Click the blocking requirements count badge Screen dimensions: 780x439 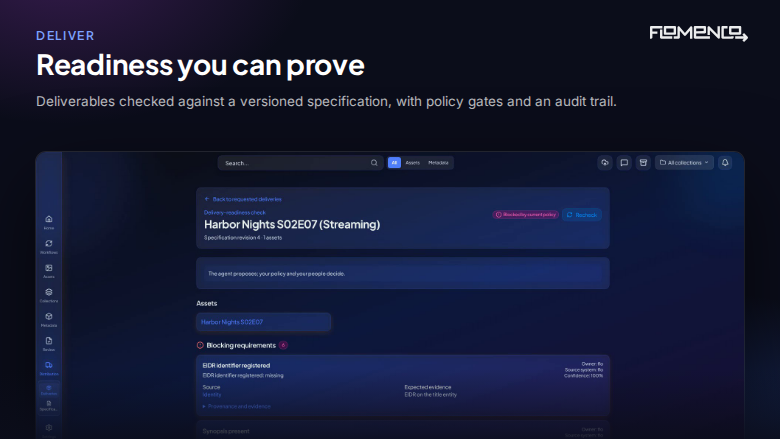pyautogui.click(x=283, y=345)
